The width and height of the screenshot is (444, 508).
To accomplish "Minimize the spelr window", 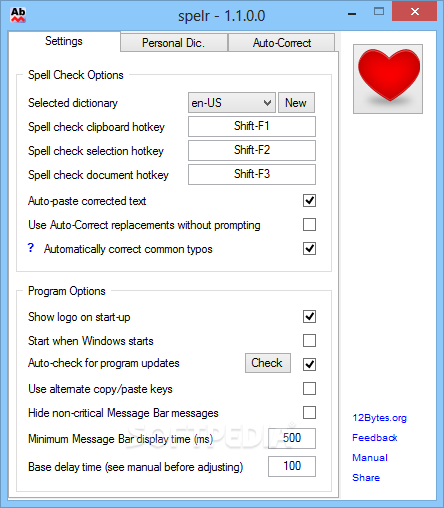I will pyautogui.click(x=352, y=14).
